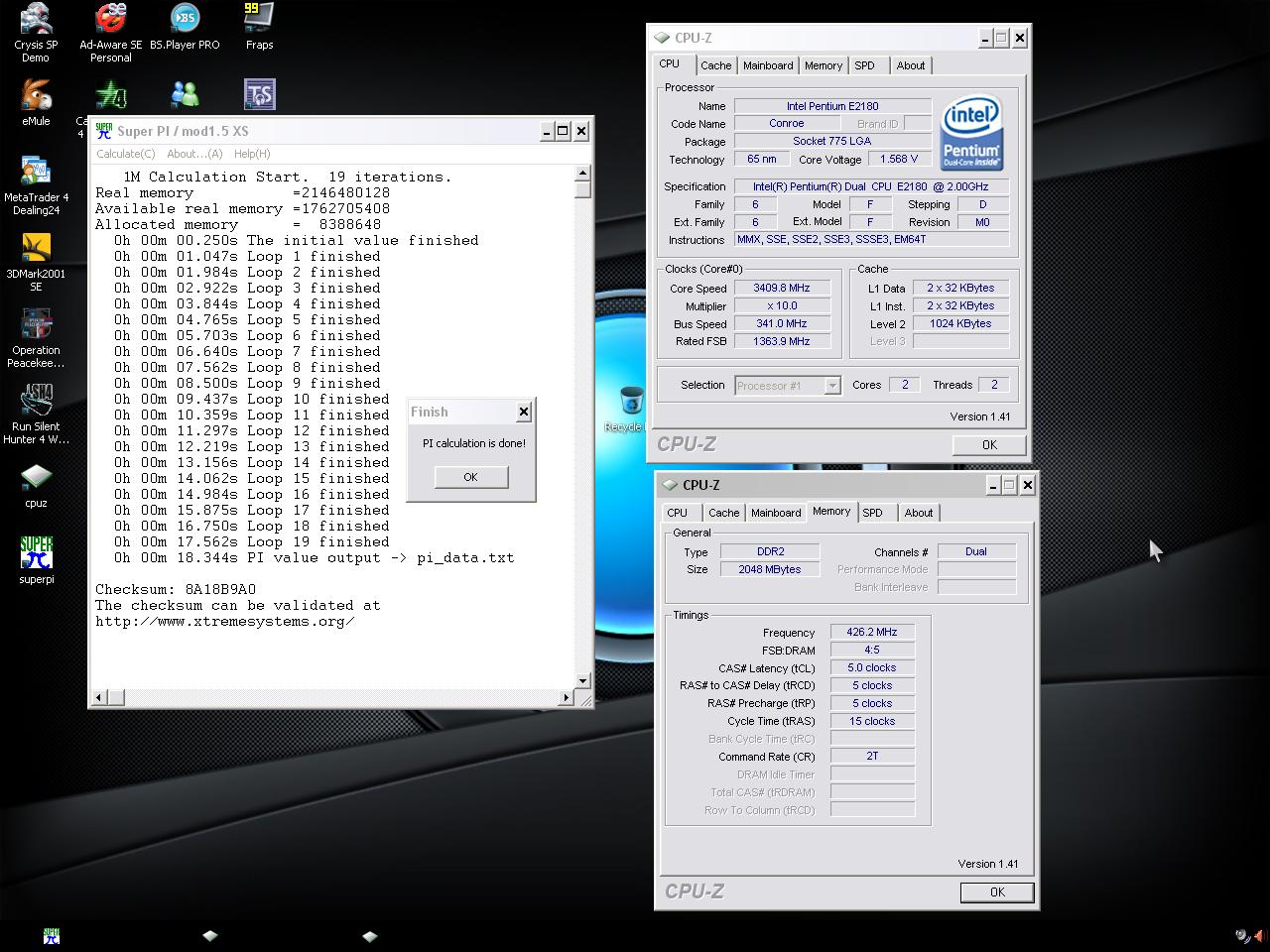Click the top CPU-Z window title icon
This screenshot has height=952, width=1270.
click(x=662, y=38)
